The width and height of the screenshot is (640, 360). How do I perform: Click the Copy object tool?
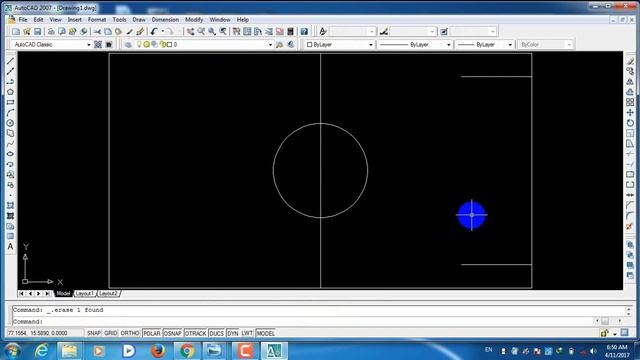click(630, 71)
